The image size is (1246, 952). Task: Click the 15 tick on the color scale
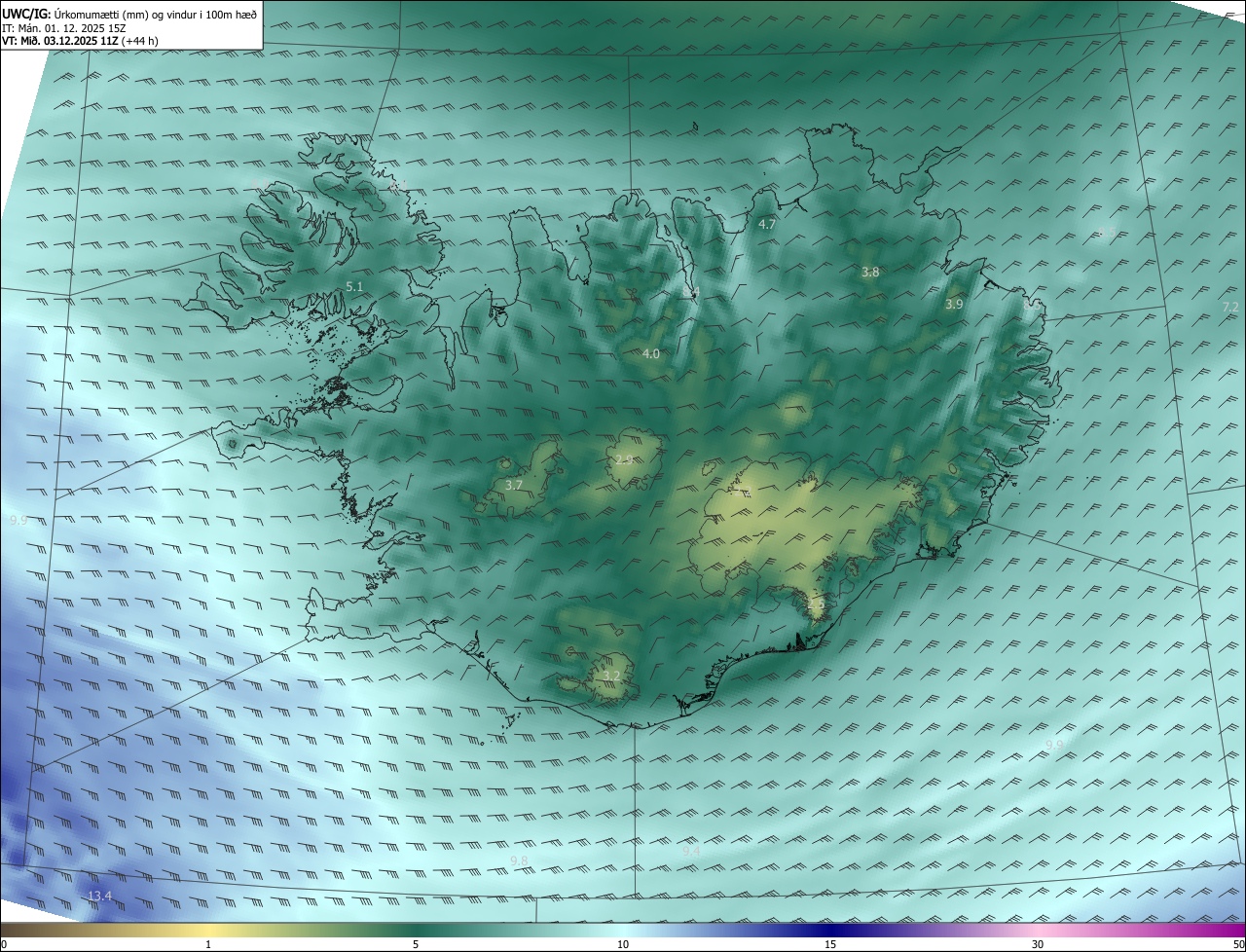tap(830, 944)
